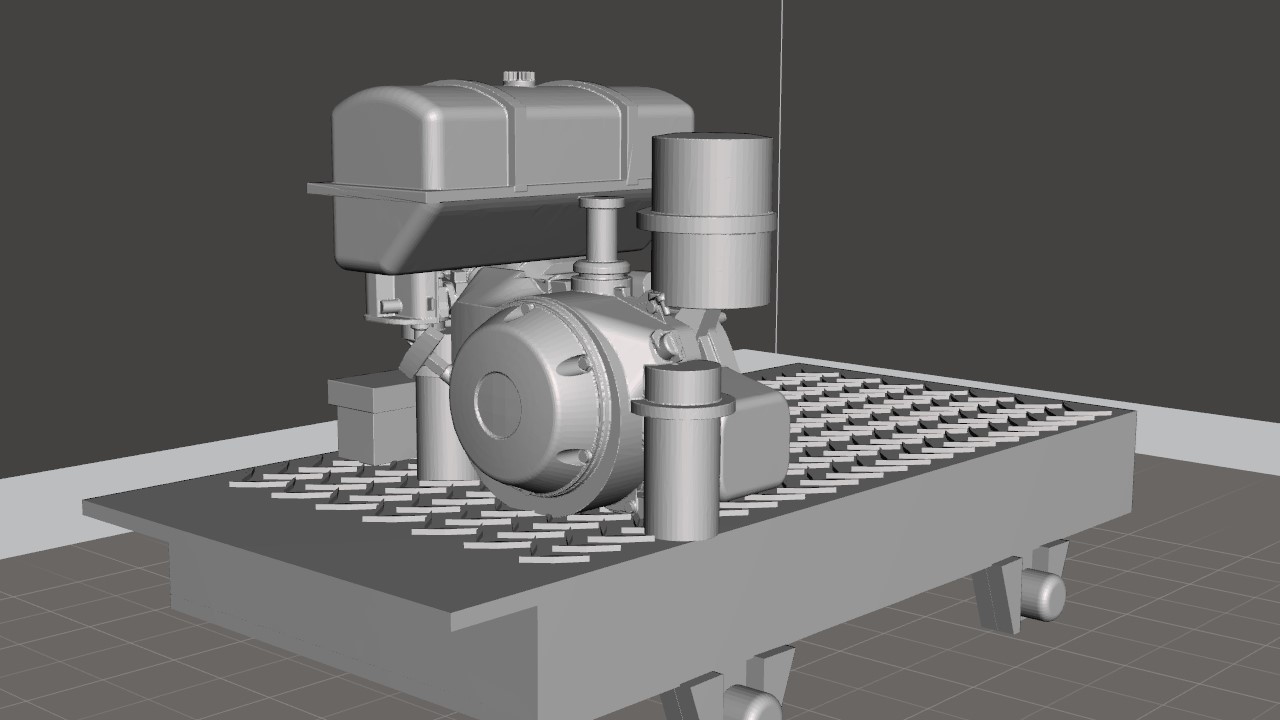Select the large air filter canister

[712, 220]
